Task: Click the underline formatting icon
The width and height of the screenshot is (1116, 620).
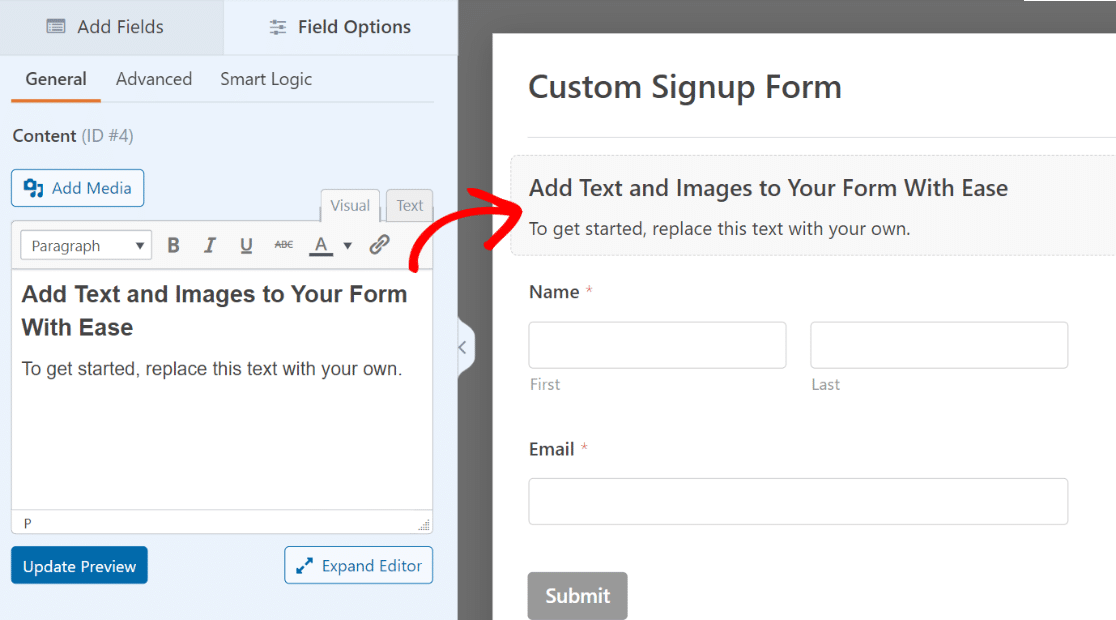Action: click(x=246, y=245)
